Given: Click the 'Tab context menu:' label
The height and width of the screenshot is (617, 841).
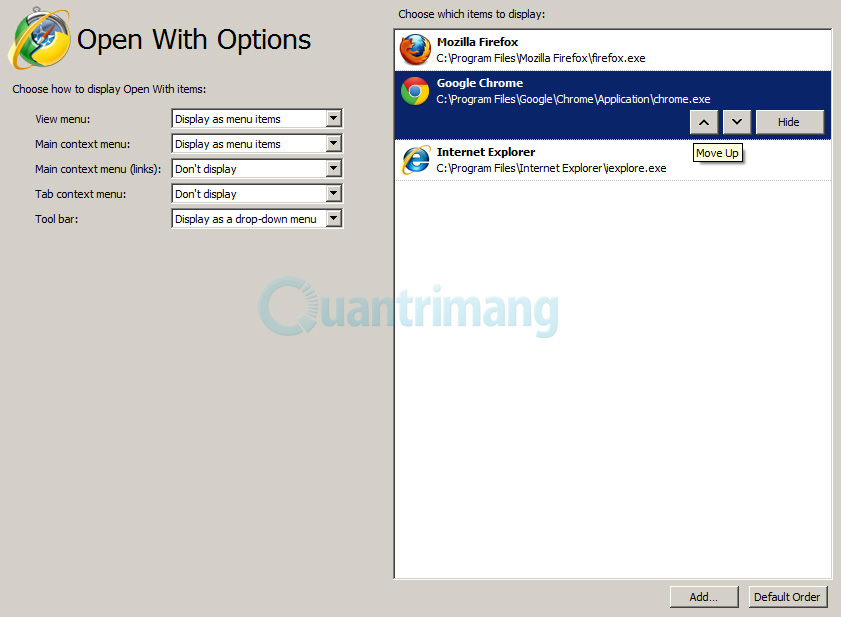Looking at the screenshot, I should pos(80,194).
